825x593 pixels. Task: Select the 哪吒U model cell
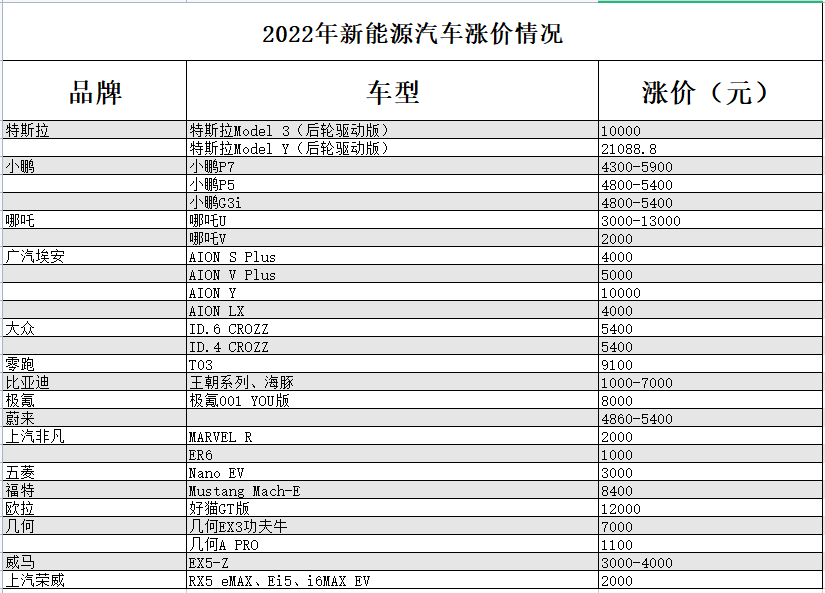tap(392, 220)
